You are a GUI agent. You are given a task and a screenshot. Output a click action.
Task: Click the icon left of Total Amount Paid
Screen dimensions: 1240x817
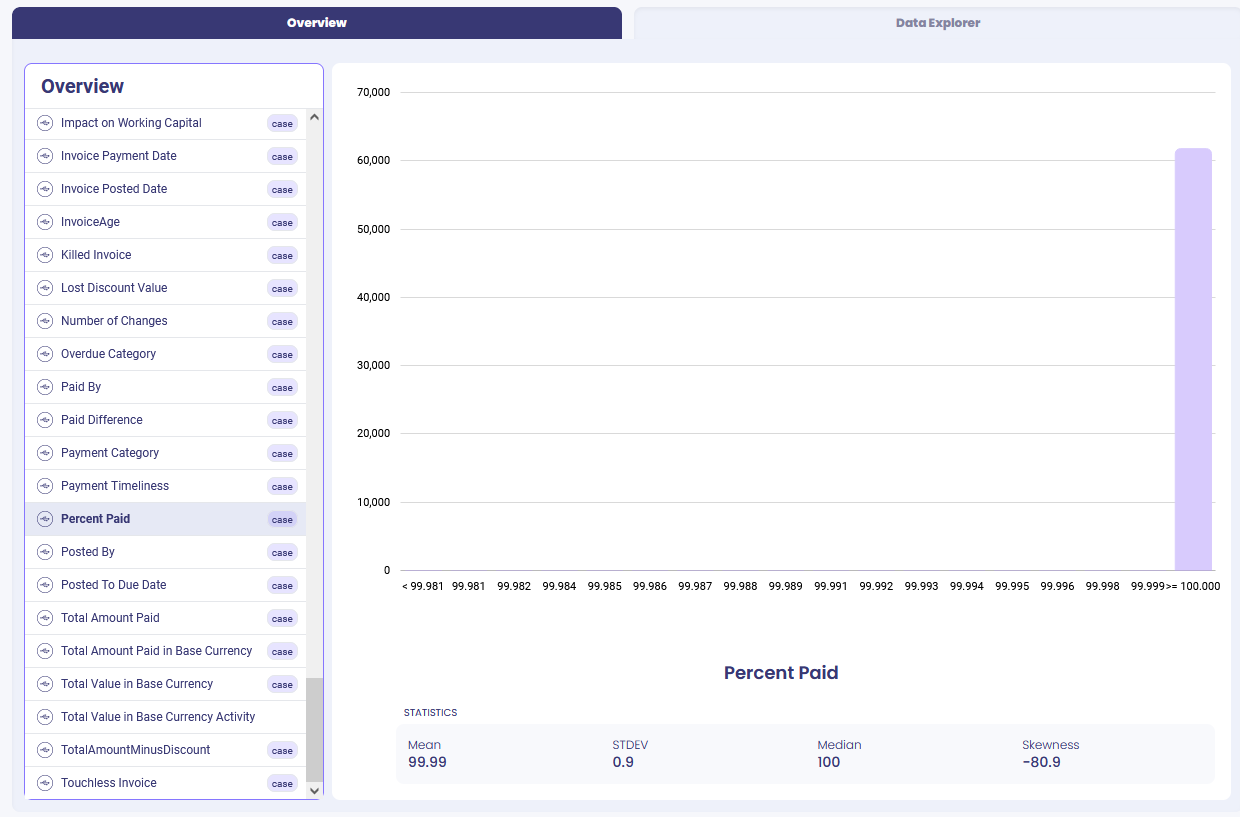point(44,618)
